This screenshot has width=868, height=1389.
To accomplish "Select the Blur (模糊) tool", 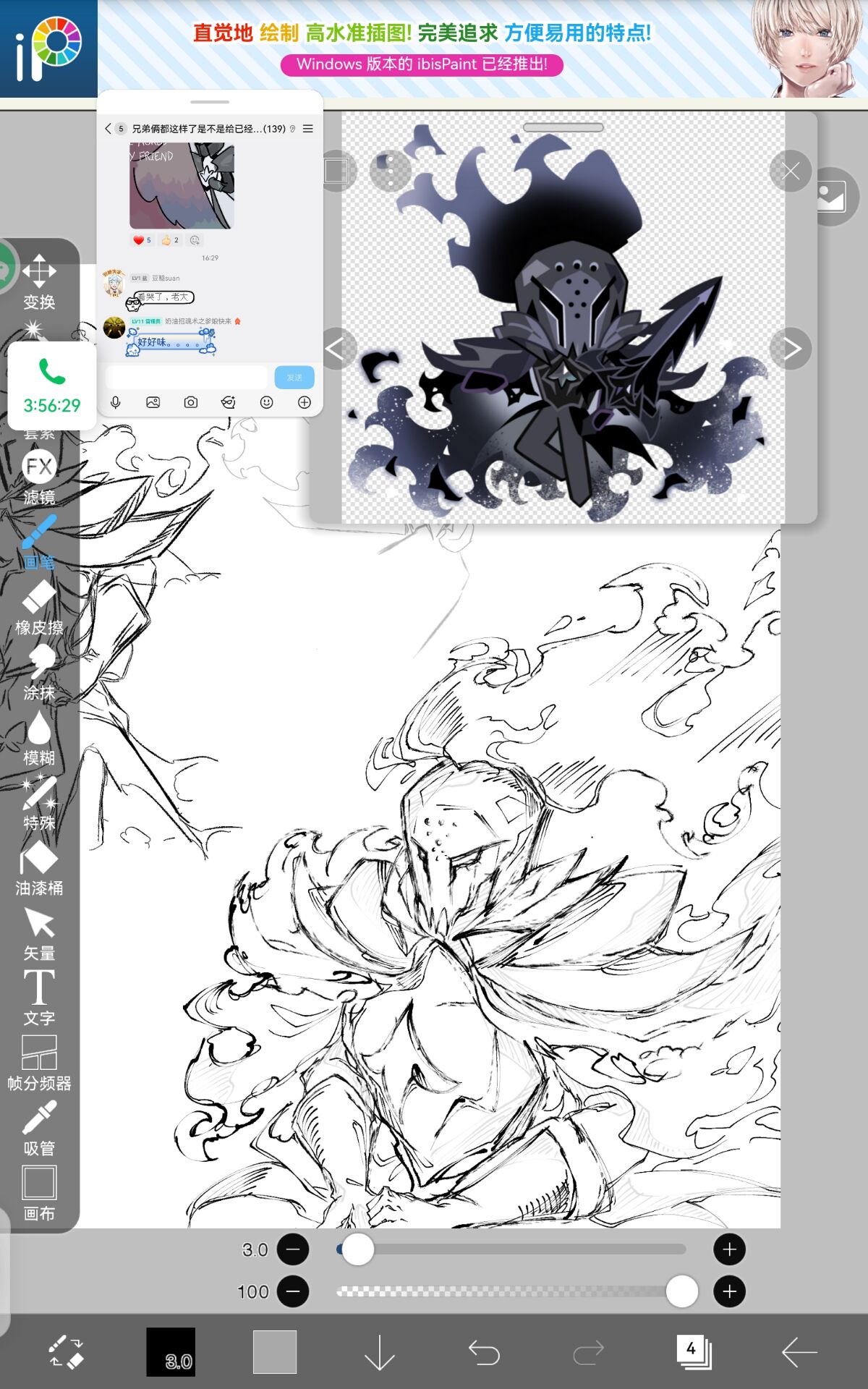I will pos(39,738).
